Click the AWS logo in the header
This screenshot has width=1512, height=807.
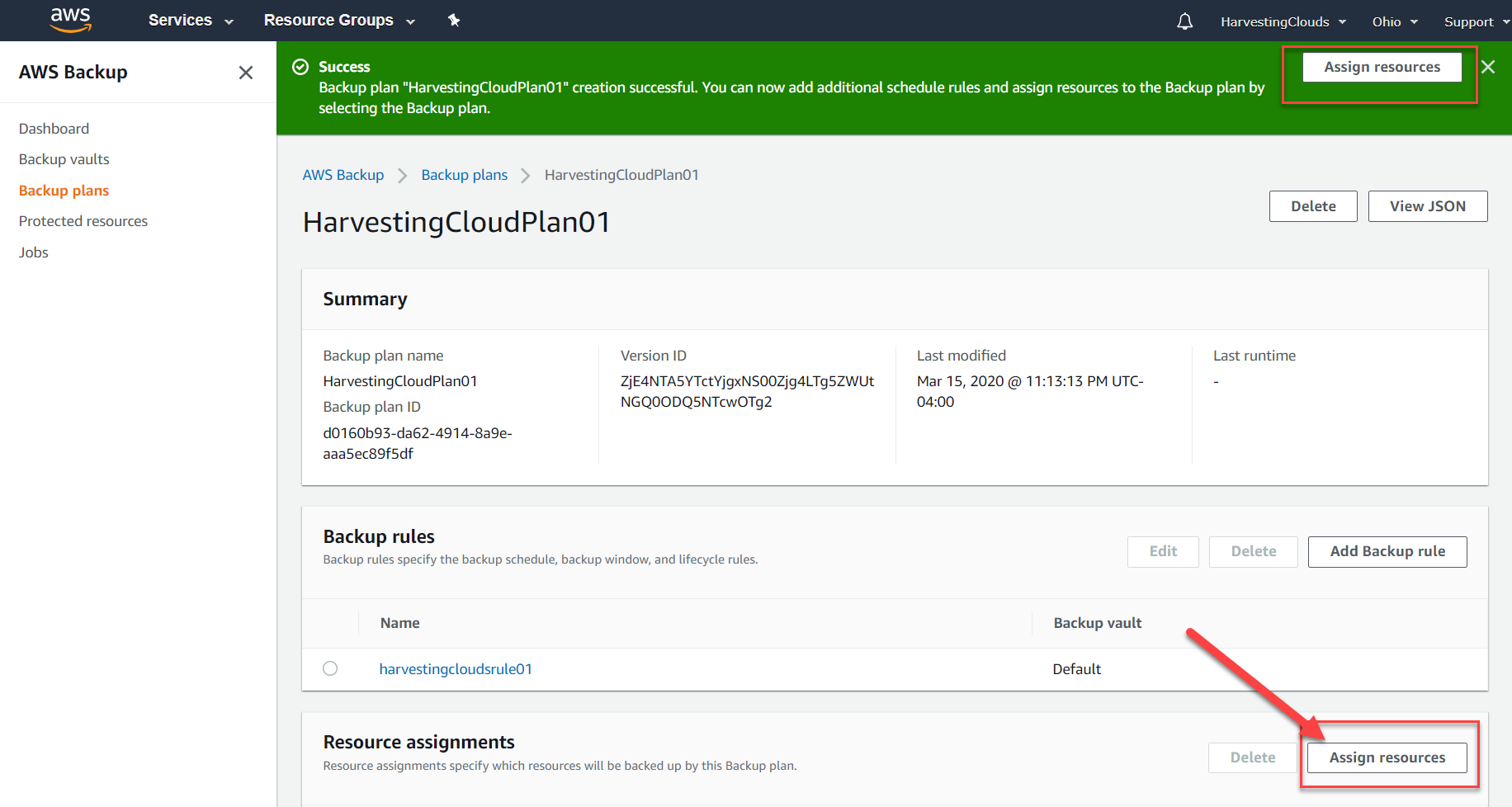(71, 20)
